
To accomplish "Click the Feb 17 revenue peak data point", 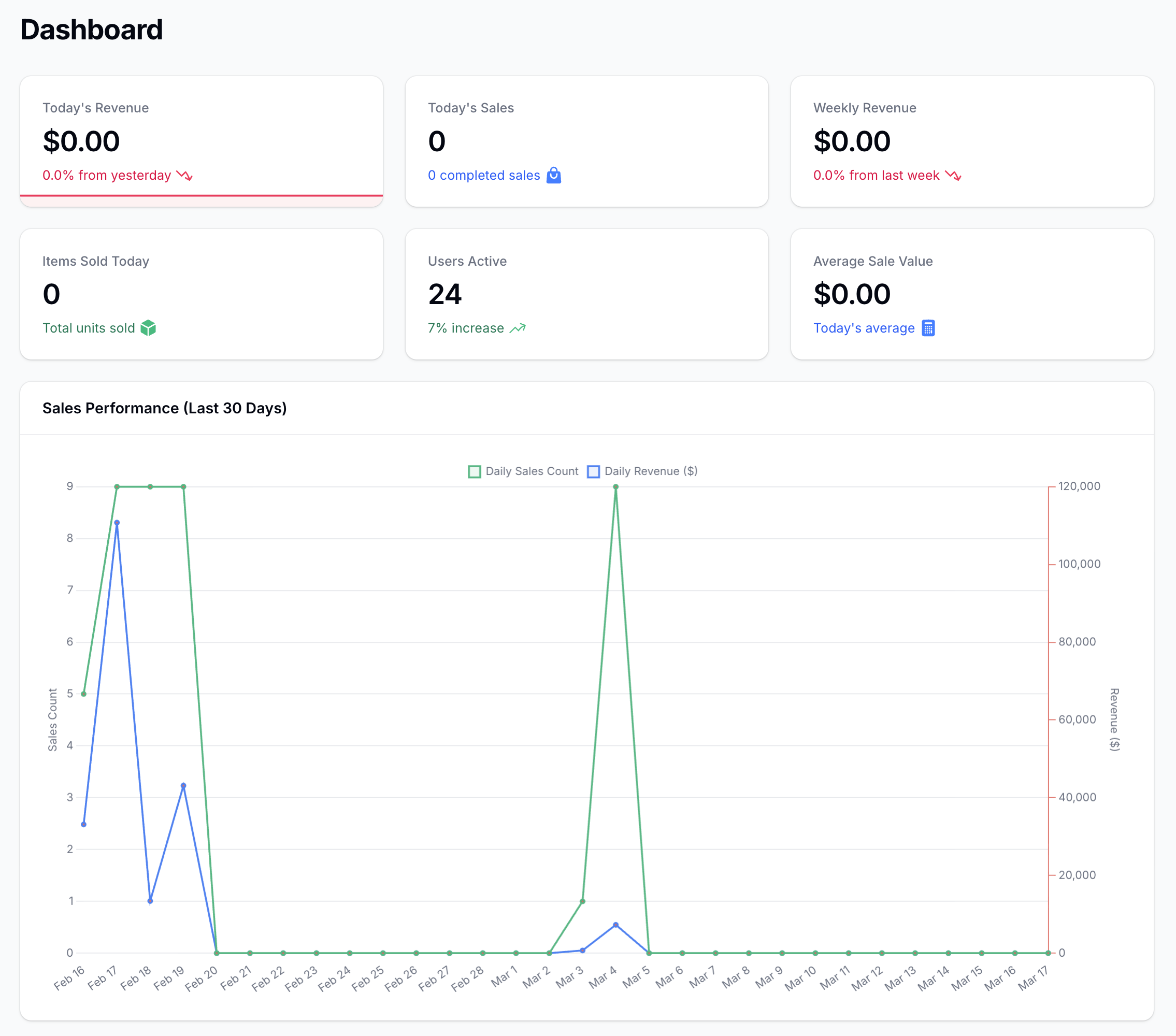I will pos(117,523).
